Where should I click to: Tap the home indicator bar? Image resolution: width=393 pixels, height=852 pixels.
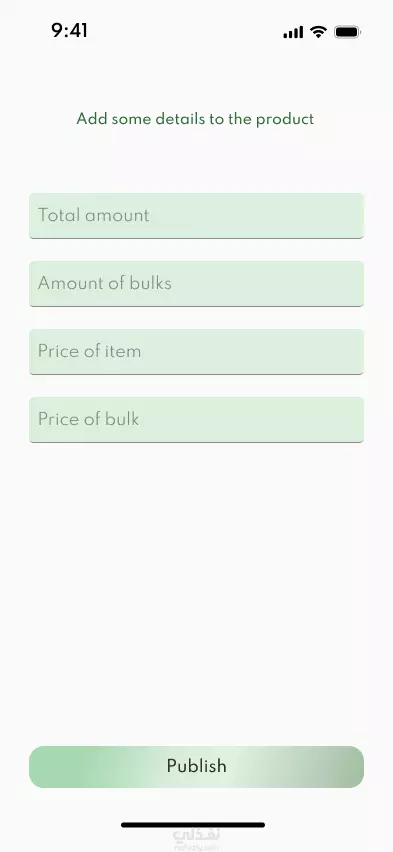pos(193,825)
